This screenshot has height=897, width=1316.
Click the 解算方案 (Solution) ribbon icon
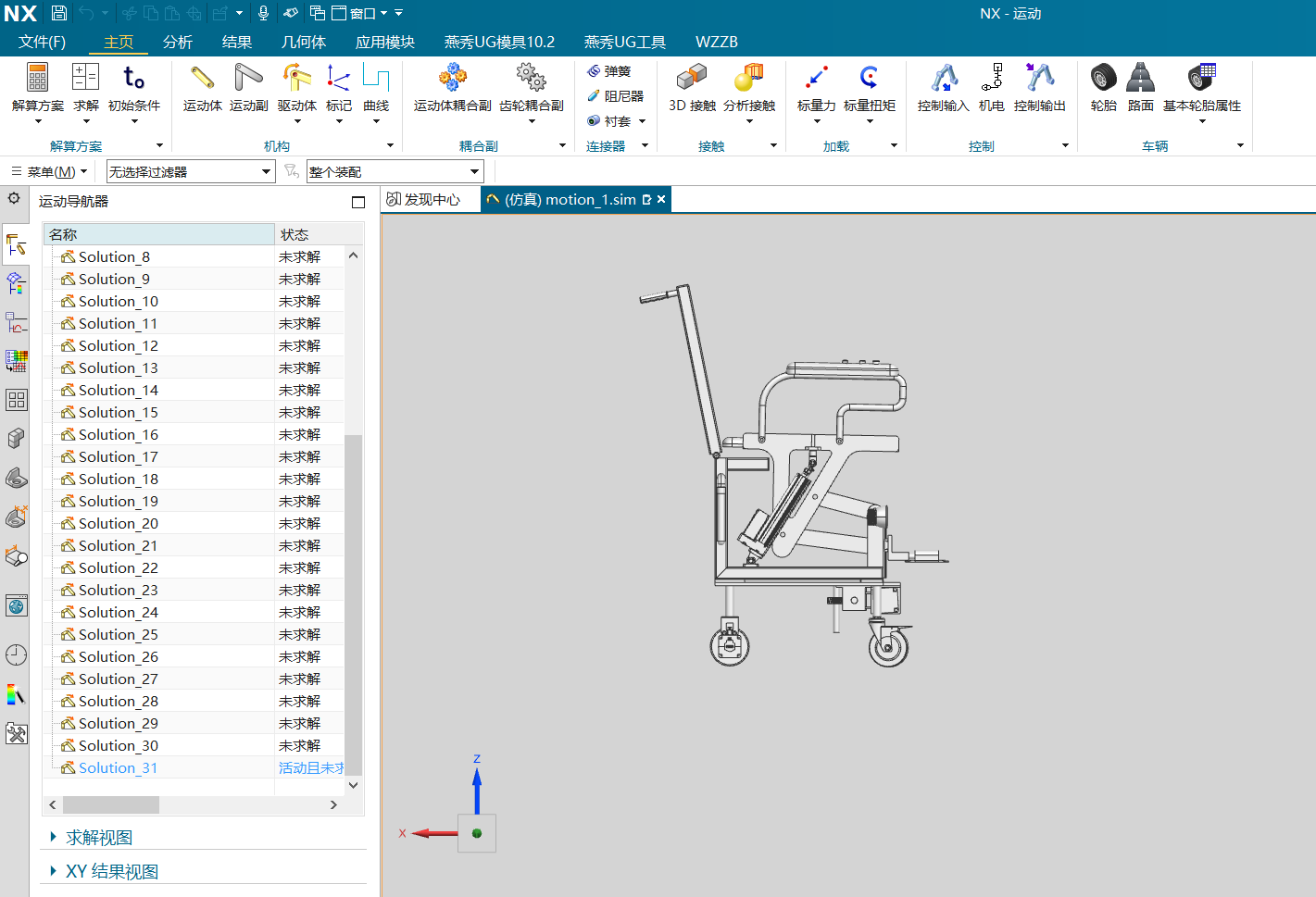pos(38,77)
